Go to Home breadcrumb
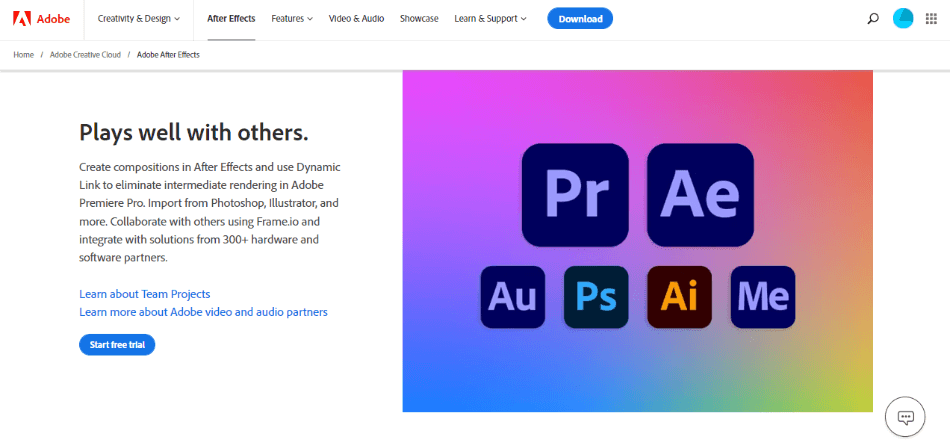The height and width of the screenshot is (445, 950). [24, 55]
